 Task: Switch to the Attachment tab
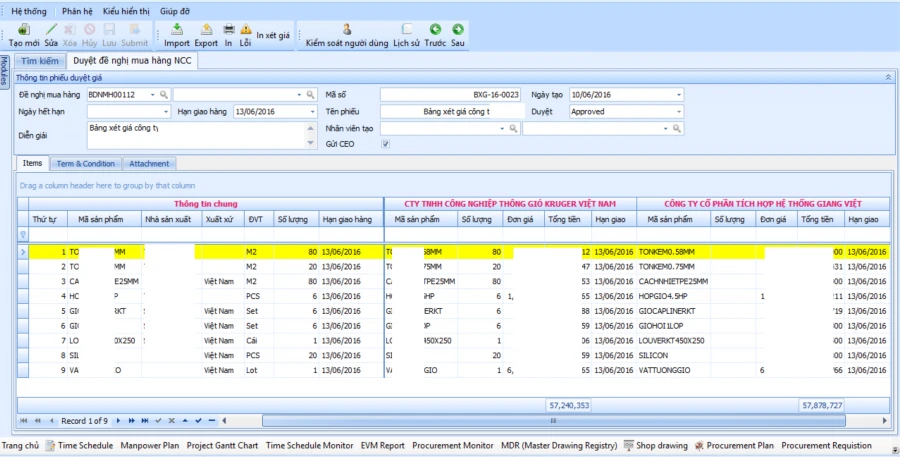click(149, 164)
